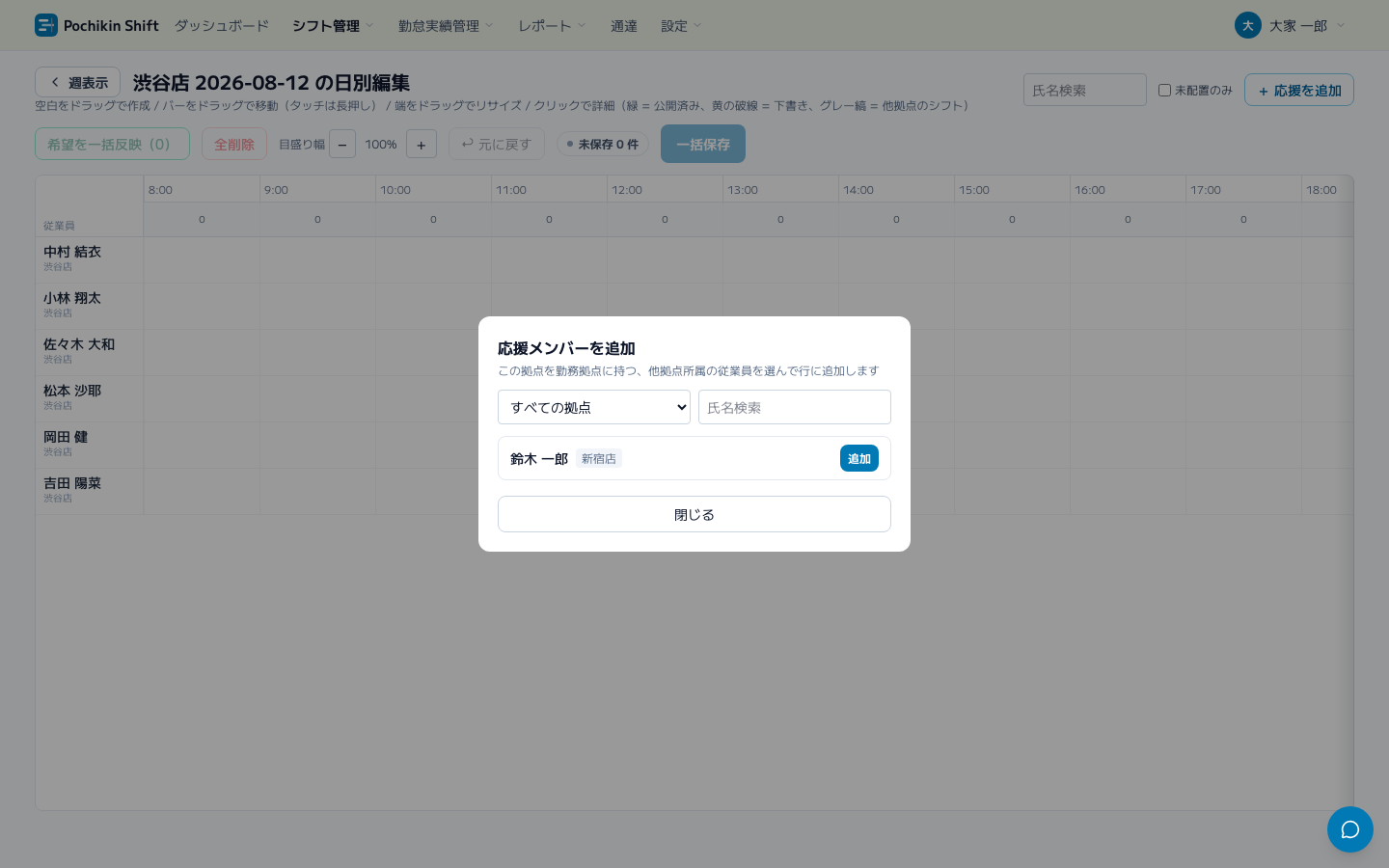The width and height of the screenshot is (1389, 868).
Task: Expand the シフト管理 menu
Action: 333,26
